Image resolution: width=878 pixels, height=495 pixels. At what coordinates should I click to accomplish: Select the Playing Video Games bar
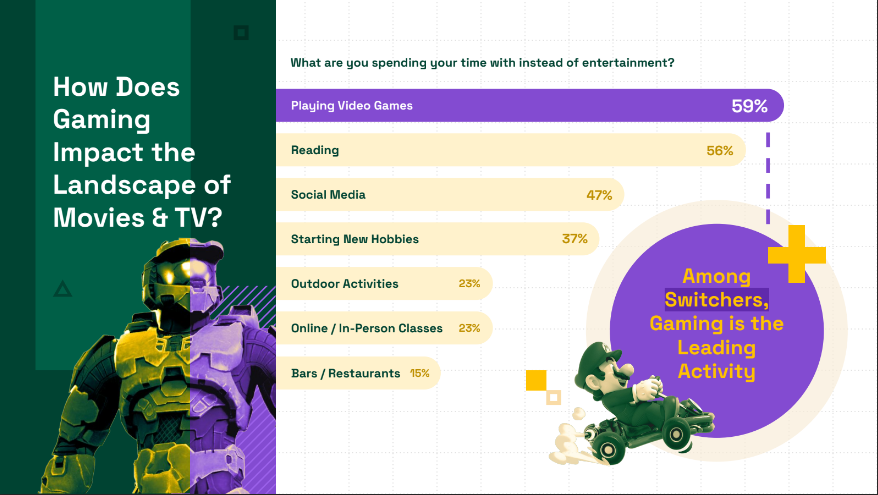pos(530,105)
